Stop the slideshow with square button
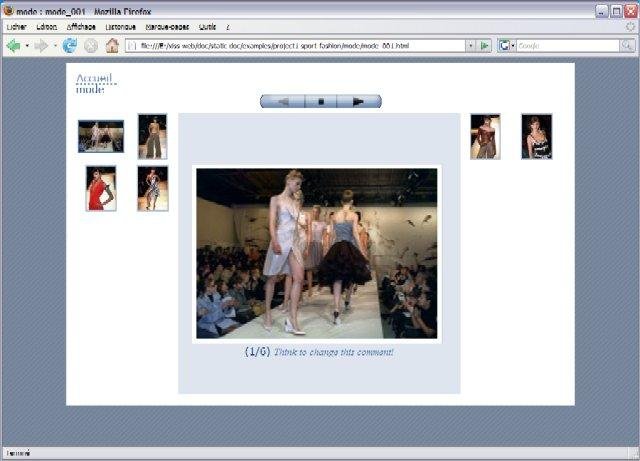 [321, 101]
